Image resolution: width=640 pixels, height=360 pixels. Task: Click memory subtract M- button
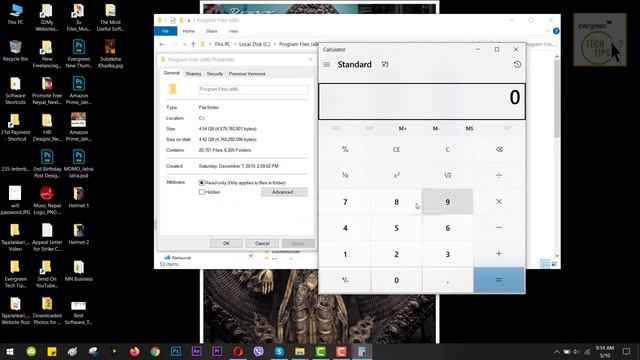tap(436, 129)
